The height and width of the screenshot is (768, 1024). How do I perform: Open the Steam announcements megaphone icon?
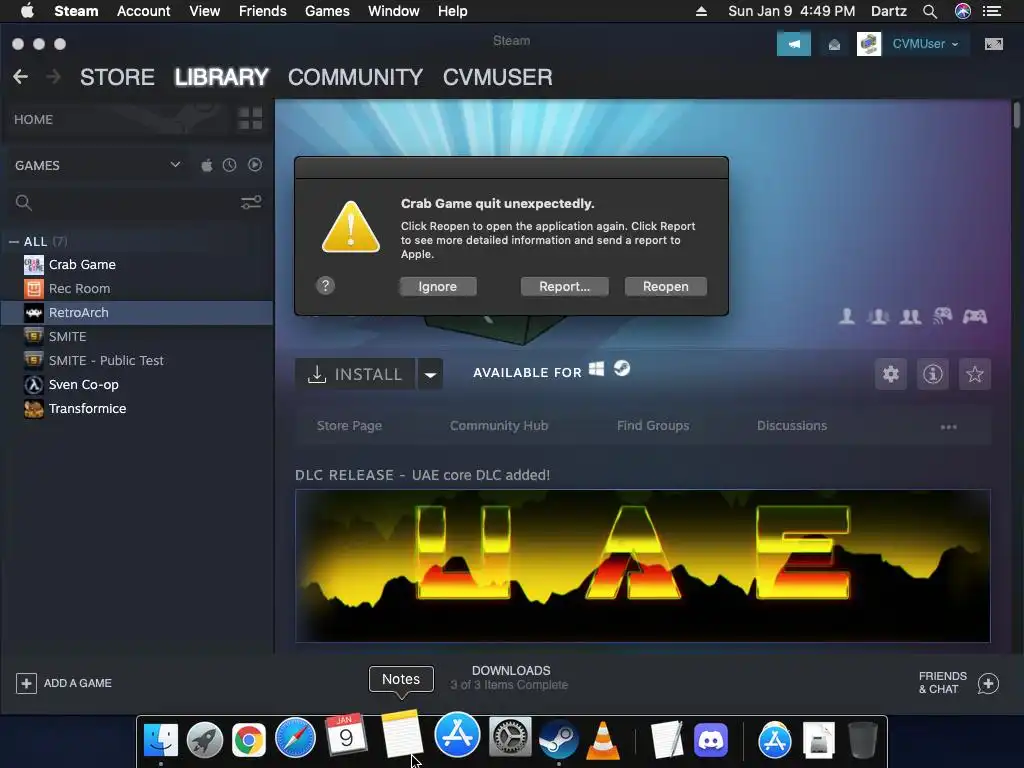pos(793,44)
